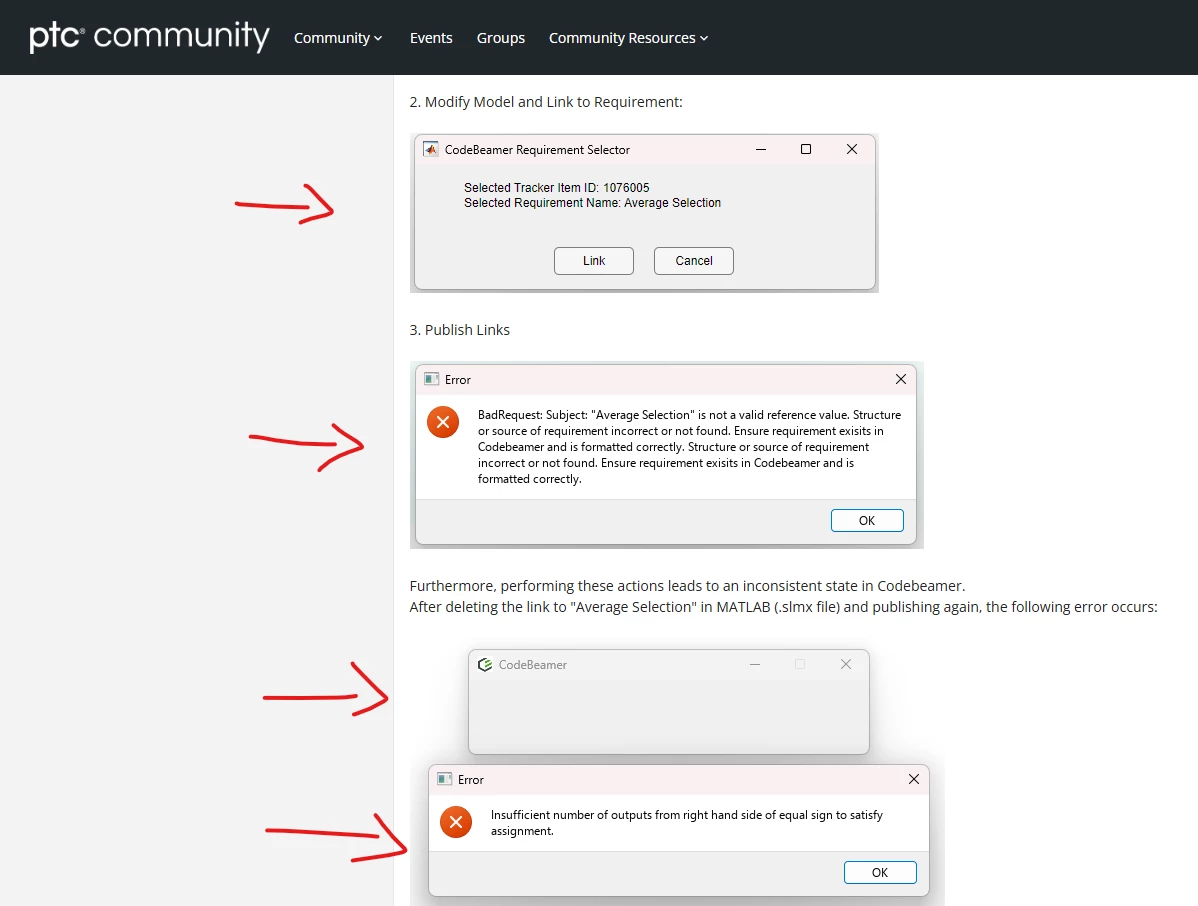Click the CodeBeamer logo icon in the empty window

[x=484, y=665]
